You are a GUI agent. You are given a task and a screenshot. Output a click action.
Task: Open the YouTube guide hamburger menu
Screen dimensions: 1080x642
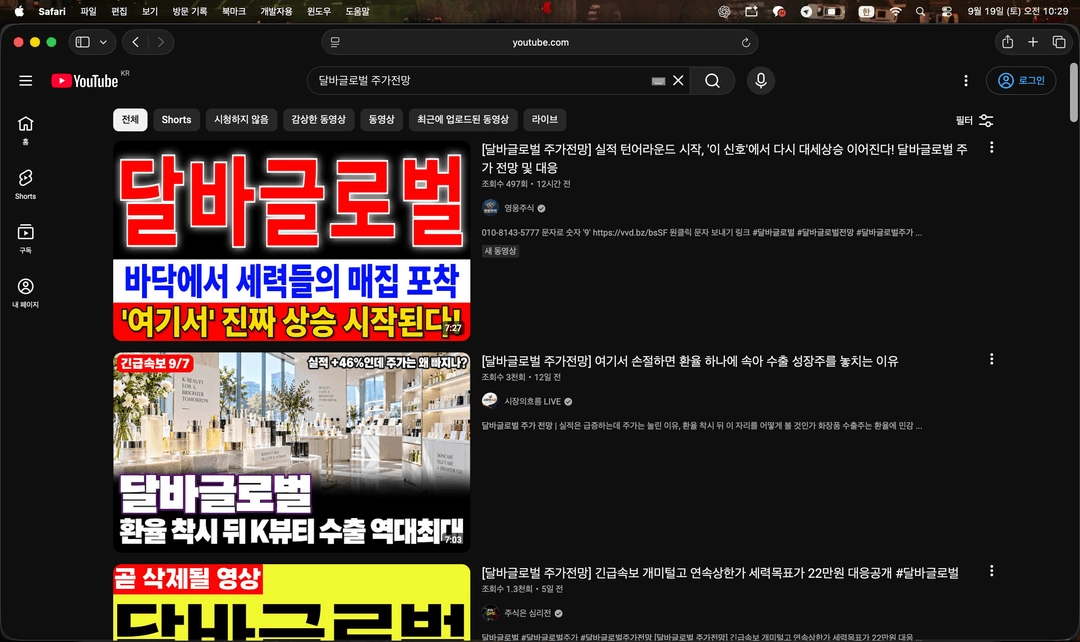pyautogui.click(x=25, y=81)
